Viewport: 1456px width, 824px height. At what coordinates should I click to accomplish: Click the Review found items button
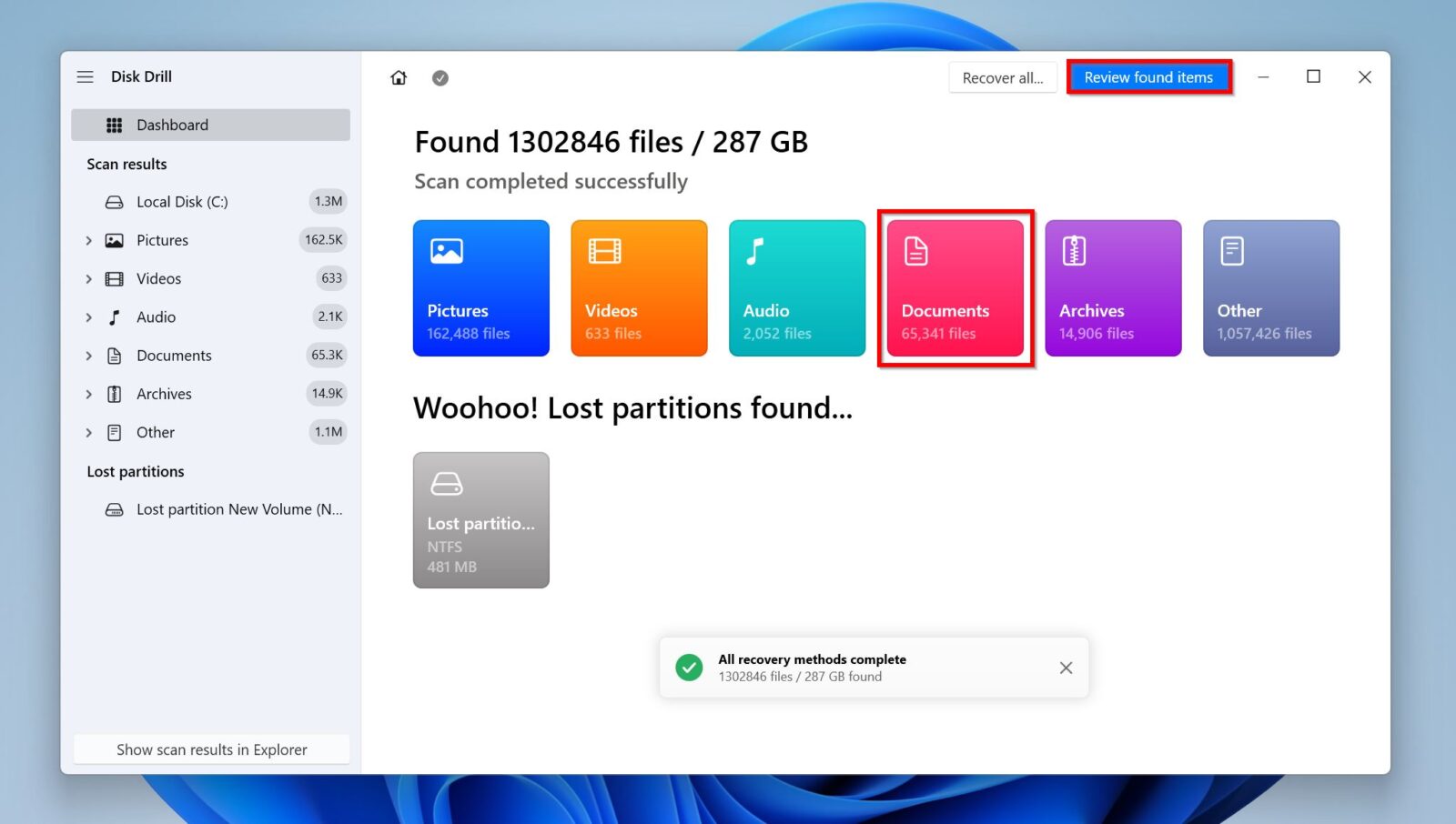click(1148, 77)
